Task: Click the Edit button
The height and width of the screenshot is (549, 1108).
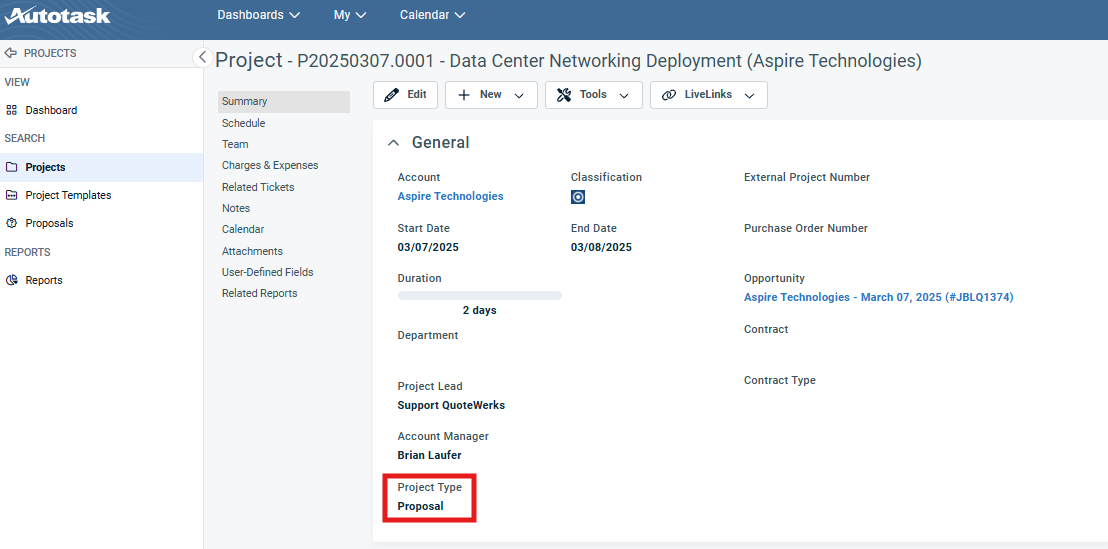Action: pos(405,95)
